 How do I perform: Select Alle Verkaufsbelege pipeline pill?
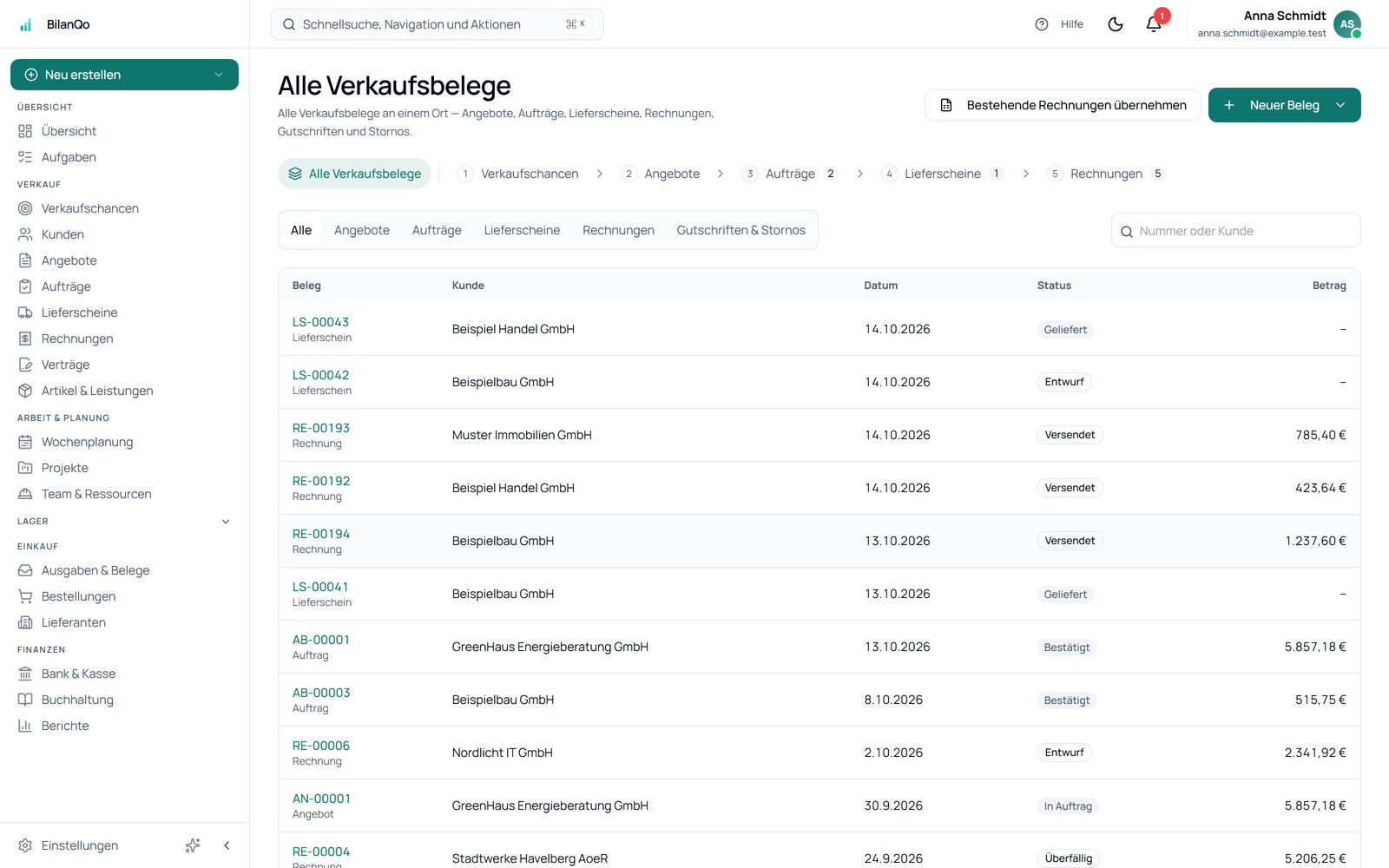(354, 174)
